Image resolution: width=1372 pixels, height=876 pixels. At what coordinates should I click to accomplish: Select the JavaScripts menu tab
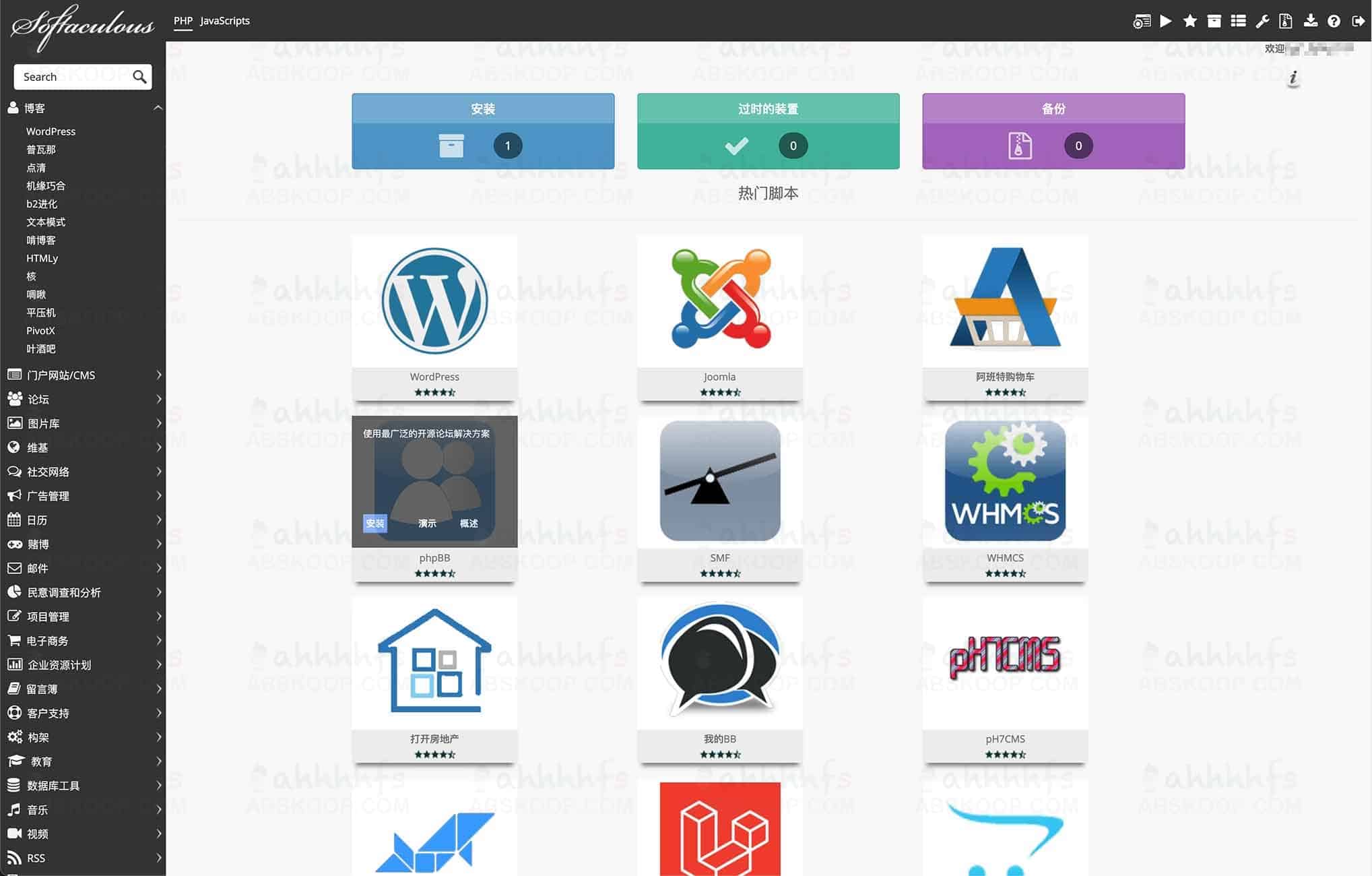point(224,20)
